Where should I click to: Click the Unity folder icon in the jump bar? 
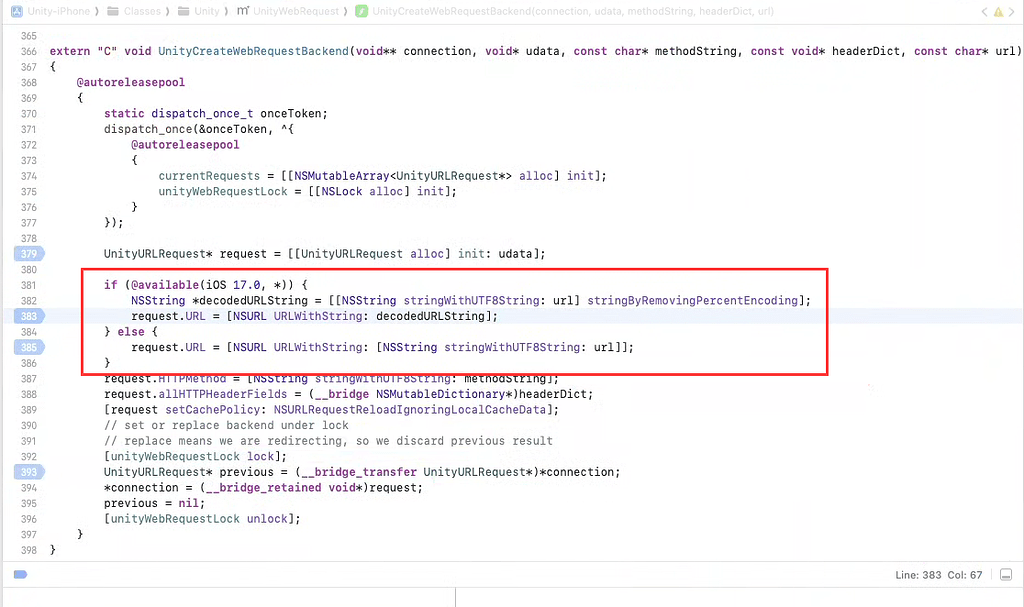185,10
